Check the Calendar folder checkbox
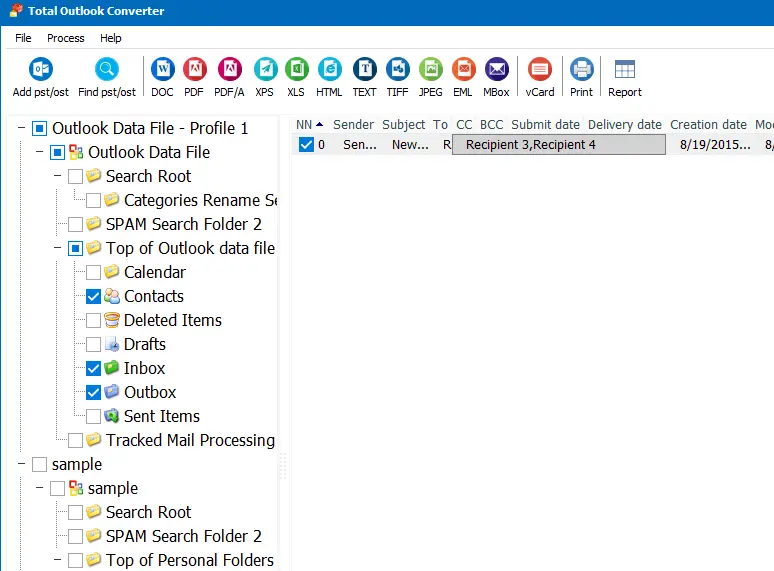This screenshot has width=774, height=571. (x=93, y=272)
